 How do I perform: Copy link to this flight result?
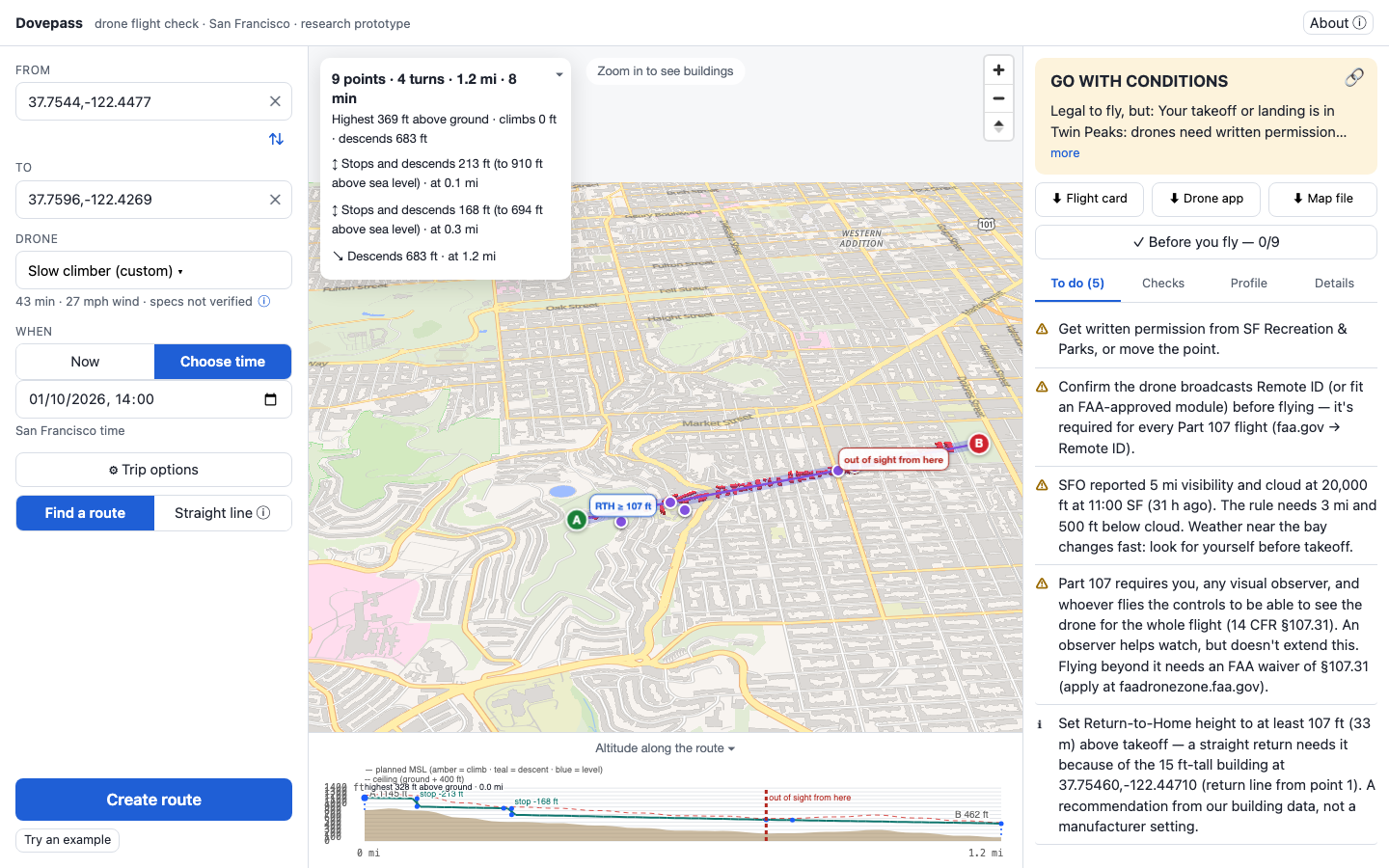[x=1354, y=78]
